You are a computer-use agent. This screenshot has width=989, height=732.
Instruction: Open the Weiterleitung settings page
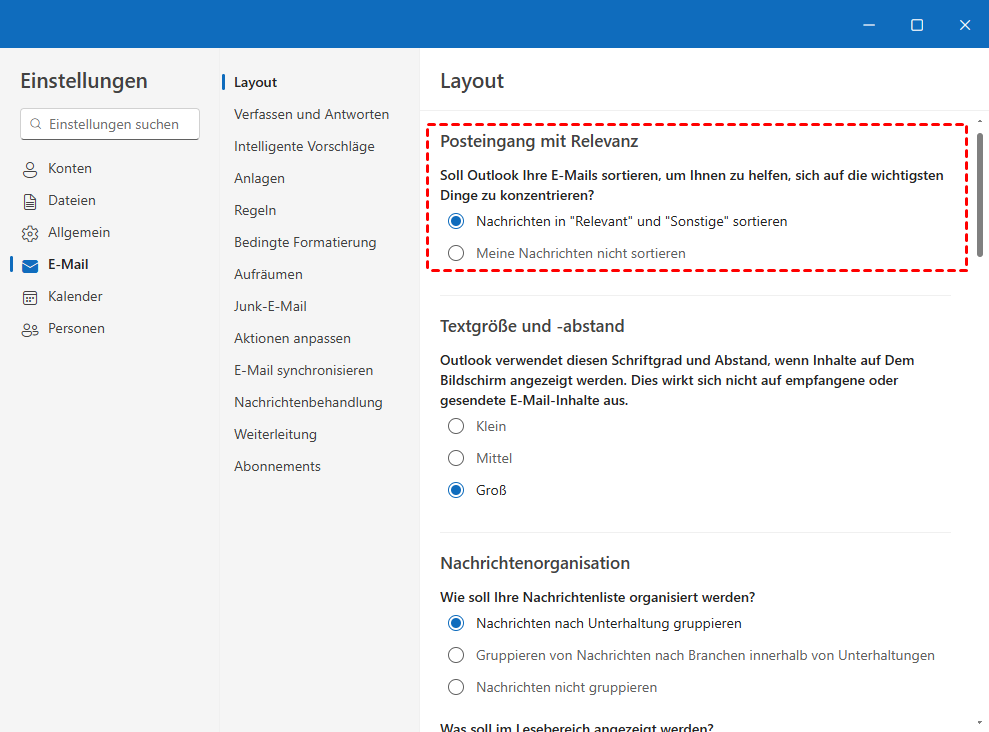tap(276, 435)
